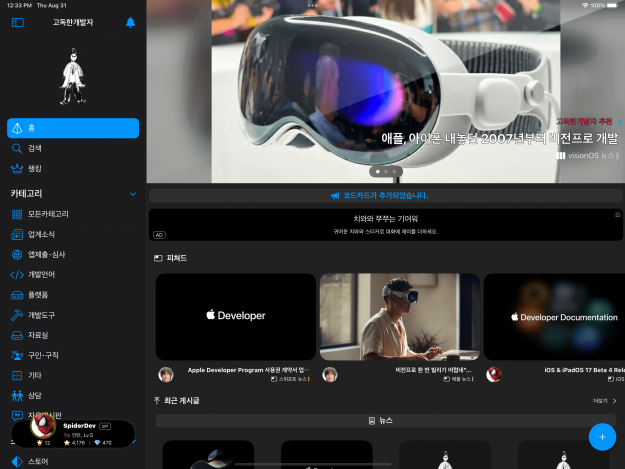Open 플랫폼 category
This screenshot has height=469, width=625.
pos(38,295)
